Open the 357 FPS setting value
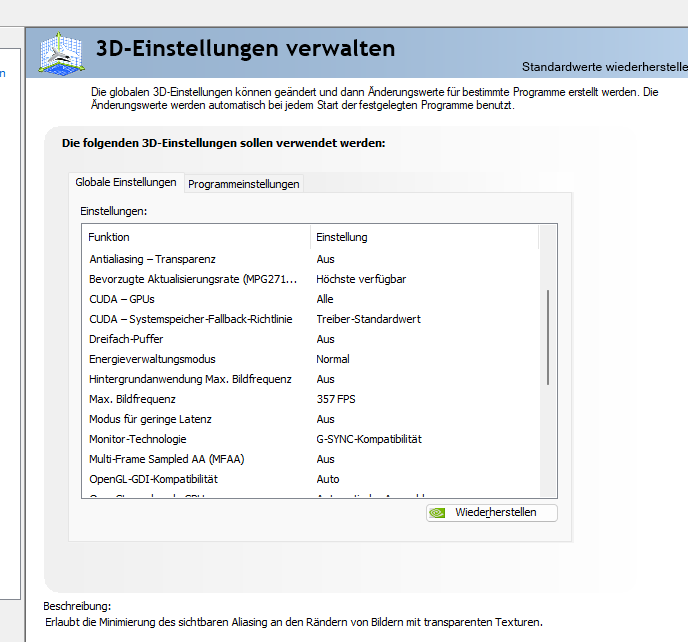This screenshot has width=688, height=642. click(x=336, y=399)
